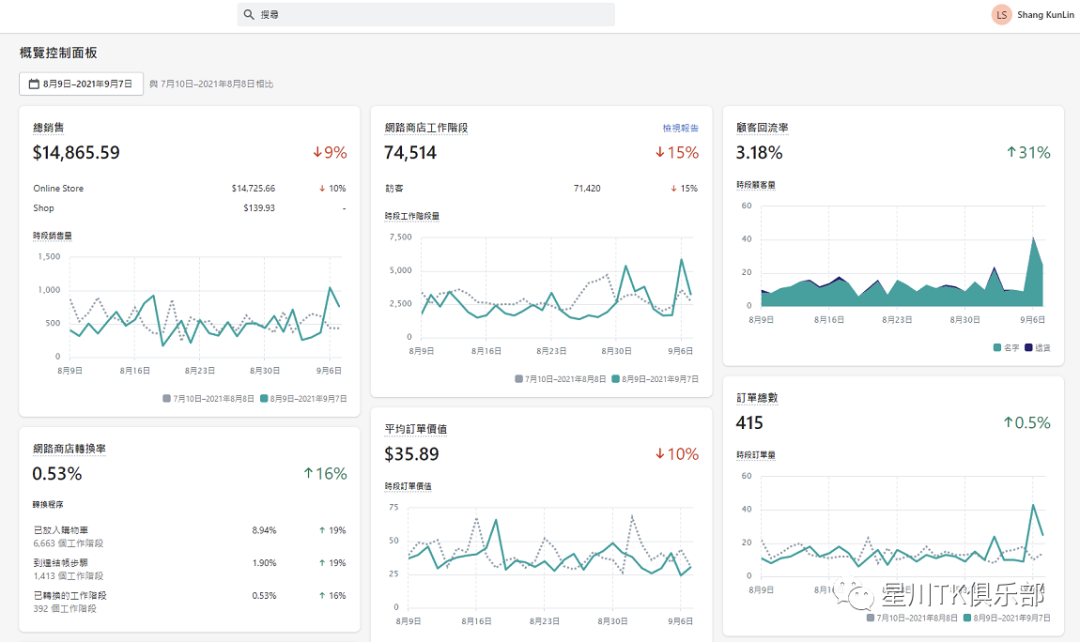
Task: Click the green up arrow beside large 16%
Action: click(x=309, y=473)
